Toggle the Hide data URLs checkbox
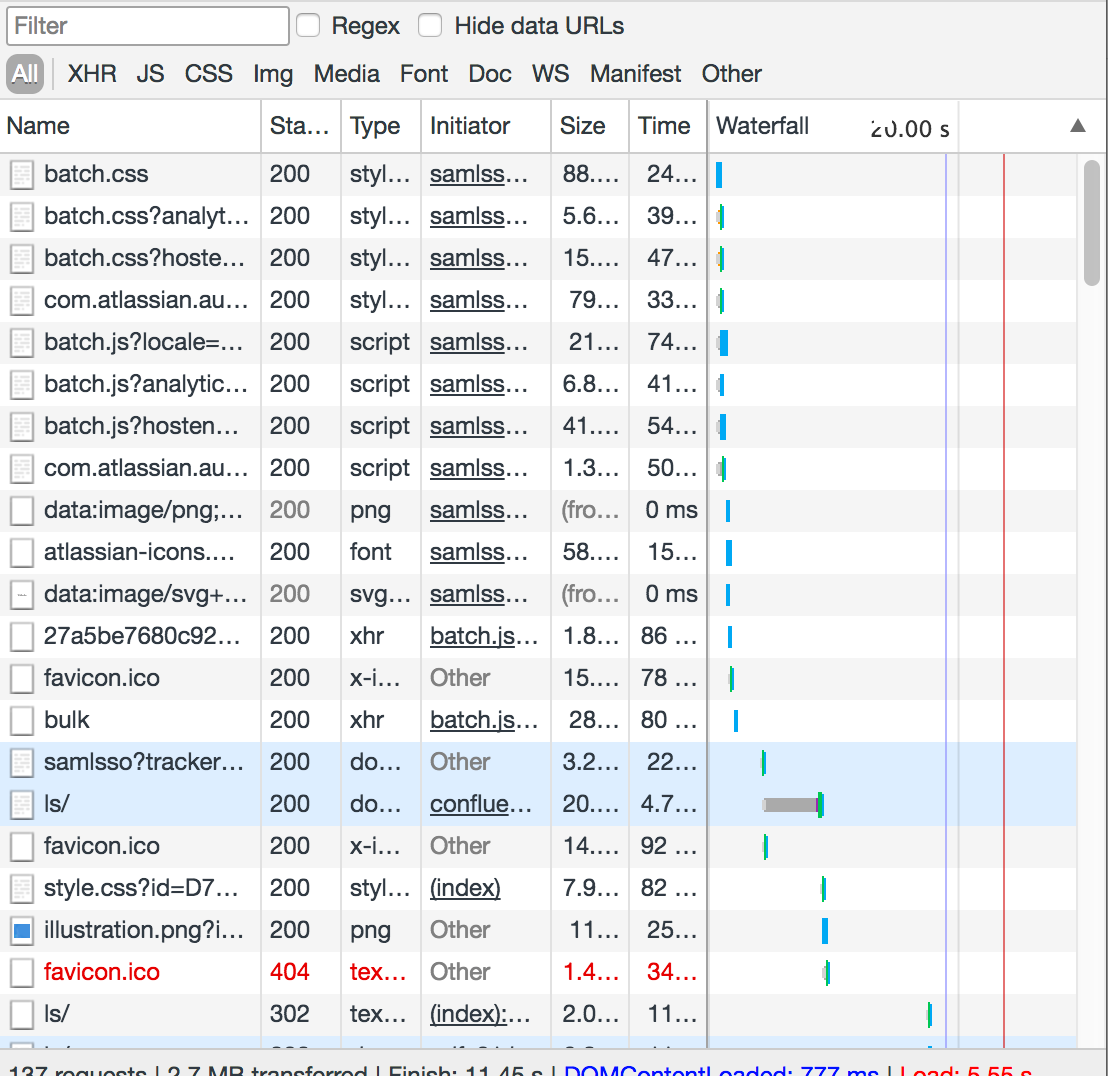Screen dimensions: 1108x1076 (430, 26)
